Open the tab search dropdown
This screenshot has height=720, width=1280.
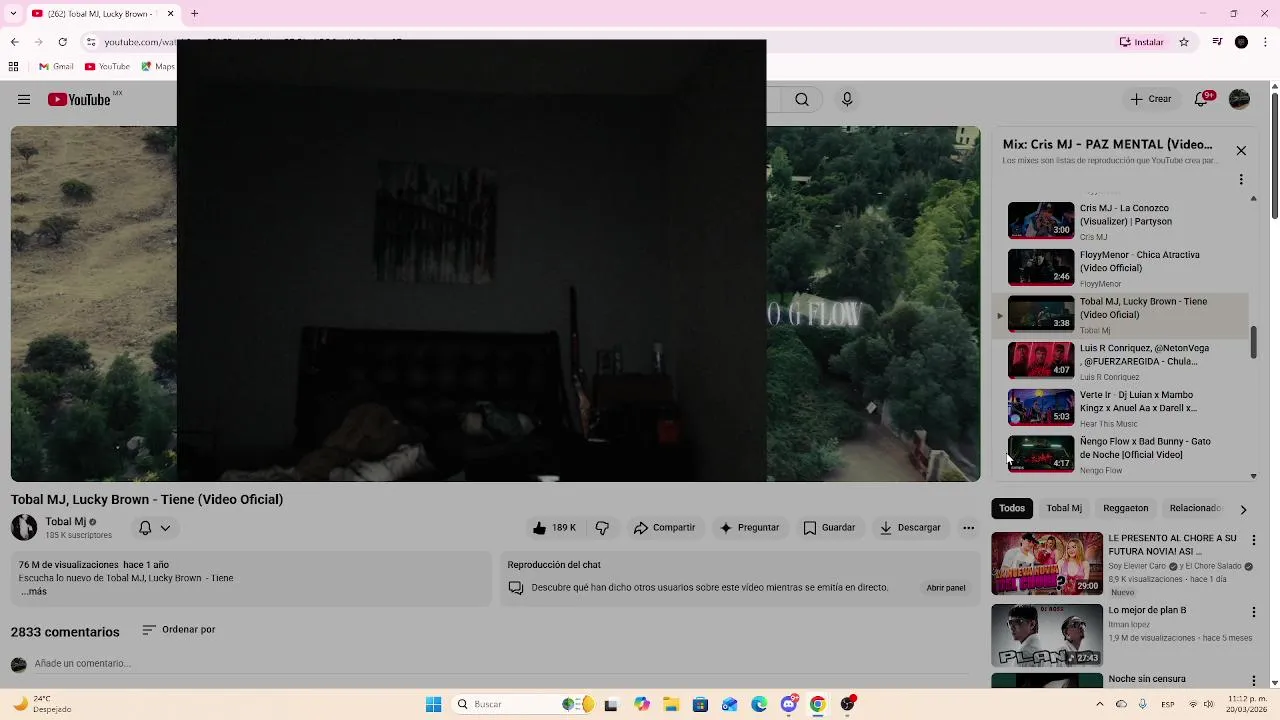click(x=13, y=14)
